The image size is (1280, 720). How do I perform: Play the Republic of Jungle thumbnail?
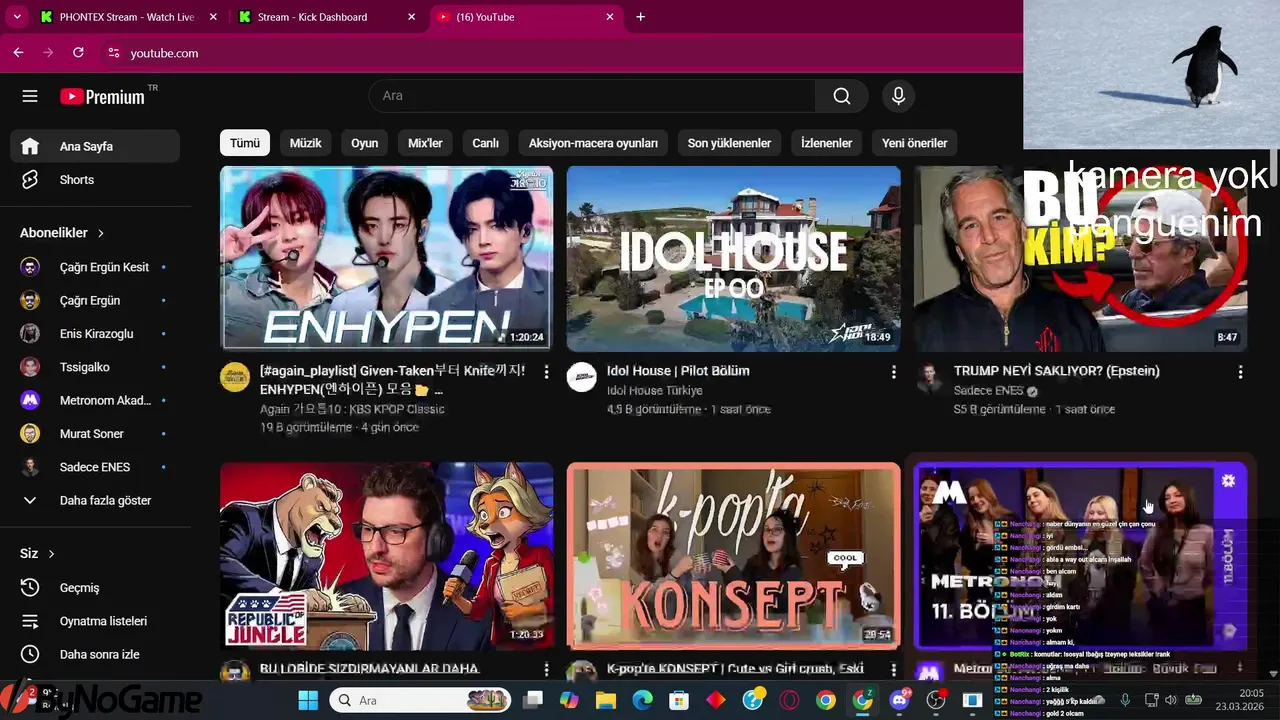[x=386, y=555]
